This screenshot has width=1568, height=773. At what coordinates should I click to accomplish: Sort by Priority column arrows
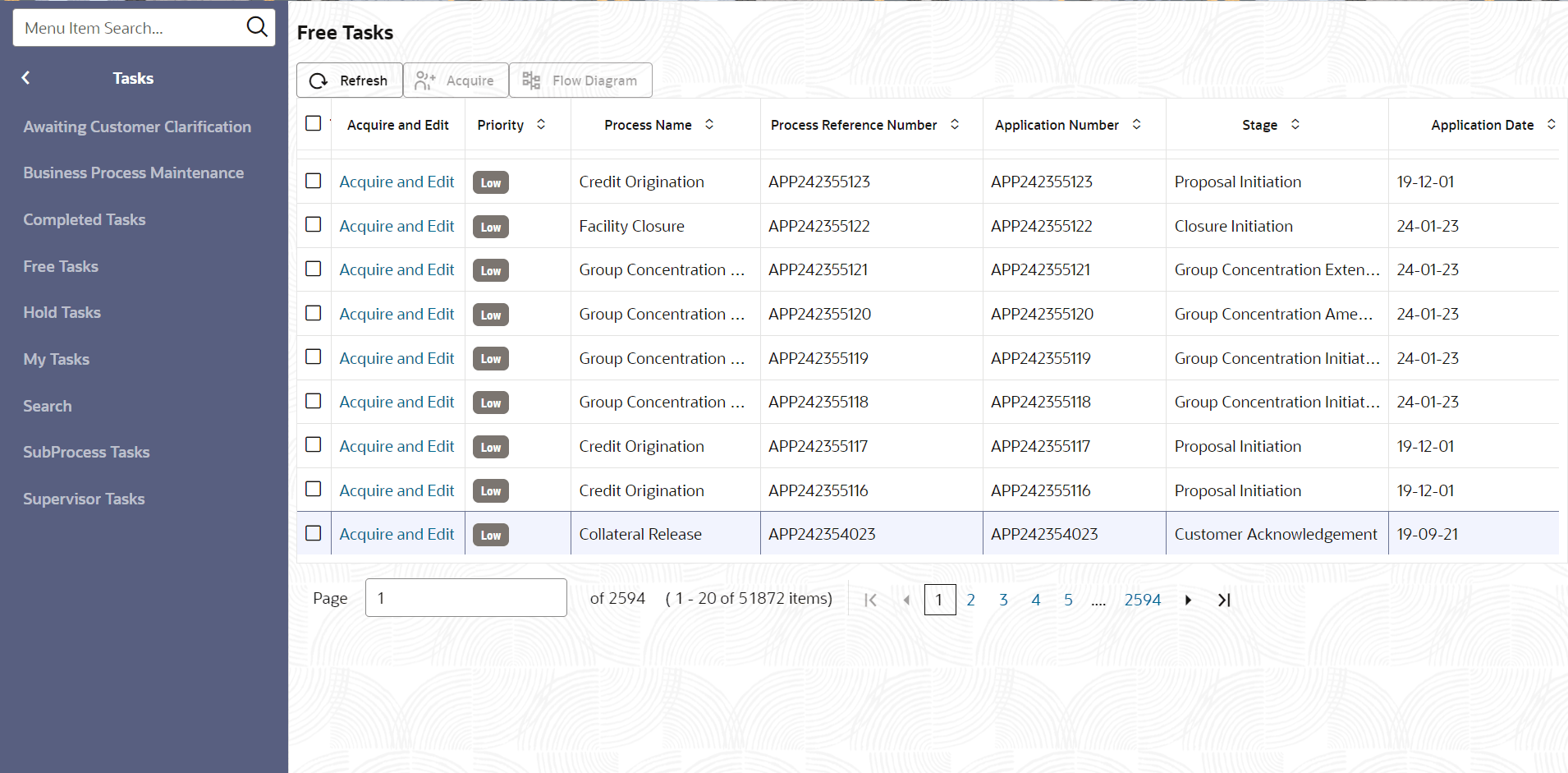tap(541, 125)
